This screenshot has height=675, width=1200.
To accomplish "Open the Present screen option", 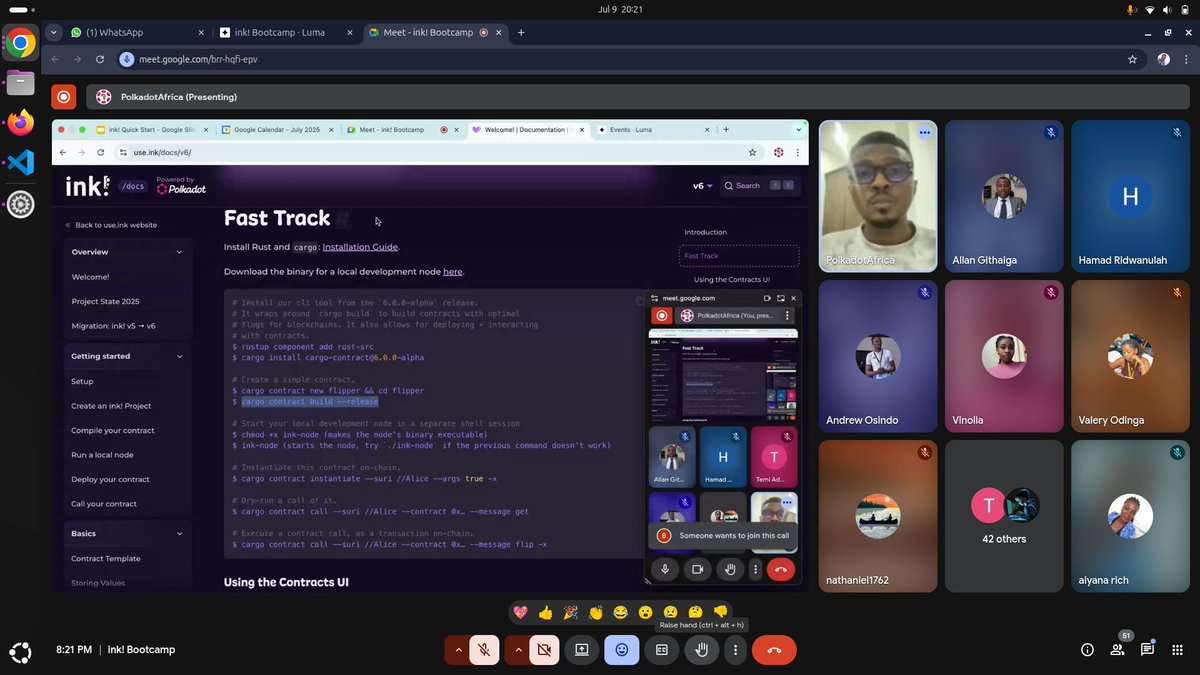I will point(581,649).
